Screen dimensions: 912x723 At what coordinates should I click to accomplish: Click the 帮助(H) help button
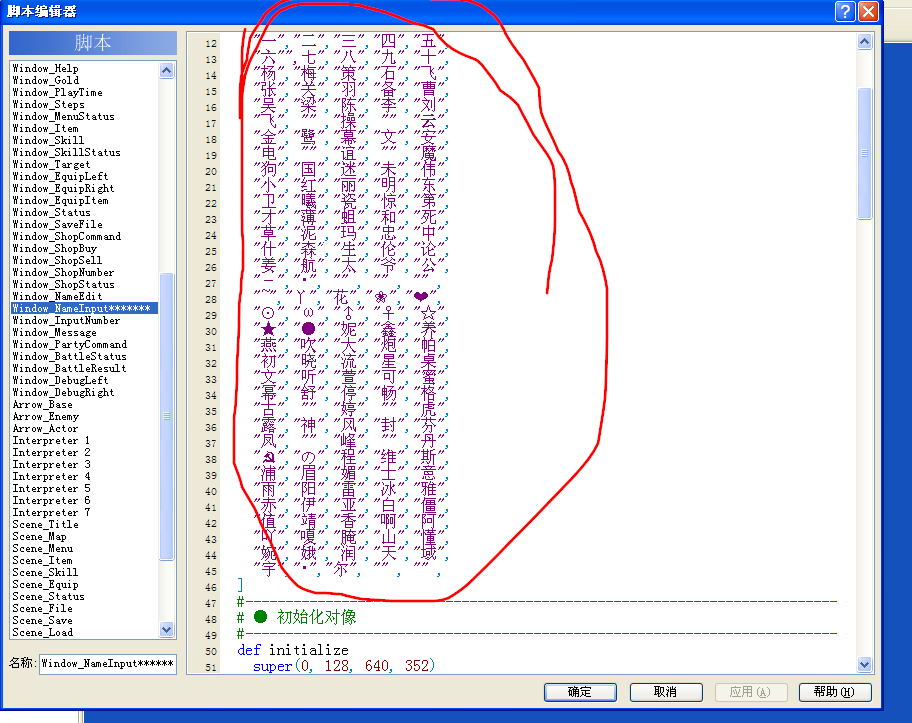click(835, 692)
